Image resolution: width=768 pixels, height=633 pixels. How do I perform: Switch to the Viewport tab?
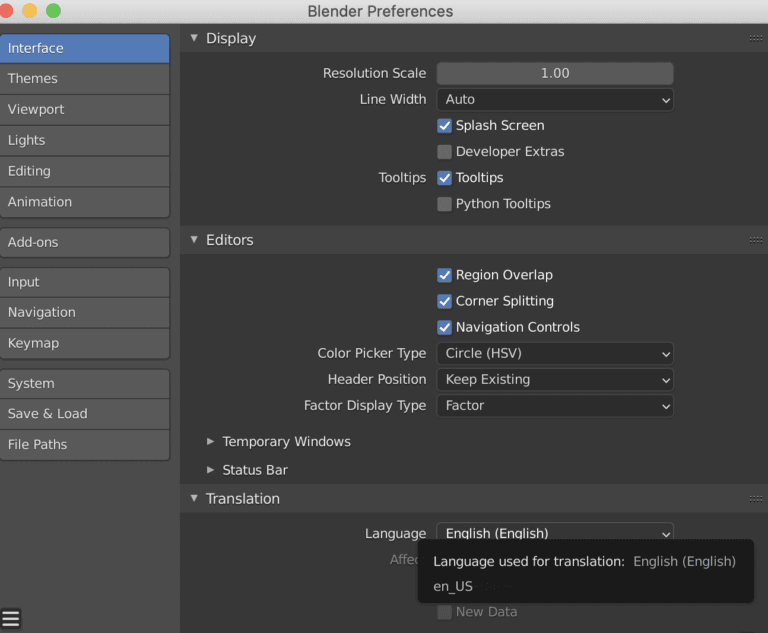(x=85, y=110)
